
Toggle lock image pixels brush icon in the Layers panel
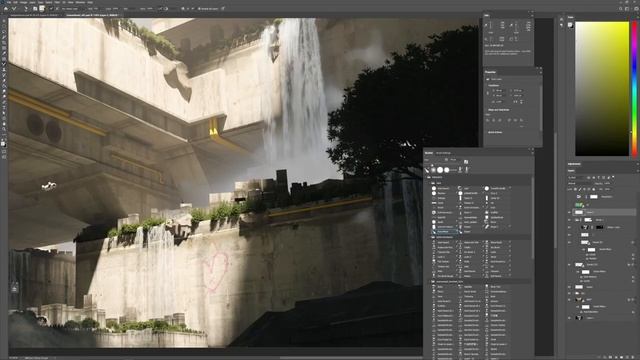click(x=580, y=189)
